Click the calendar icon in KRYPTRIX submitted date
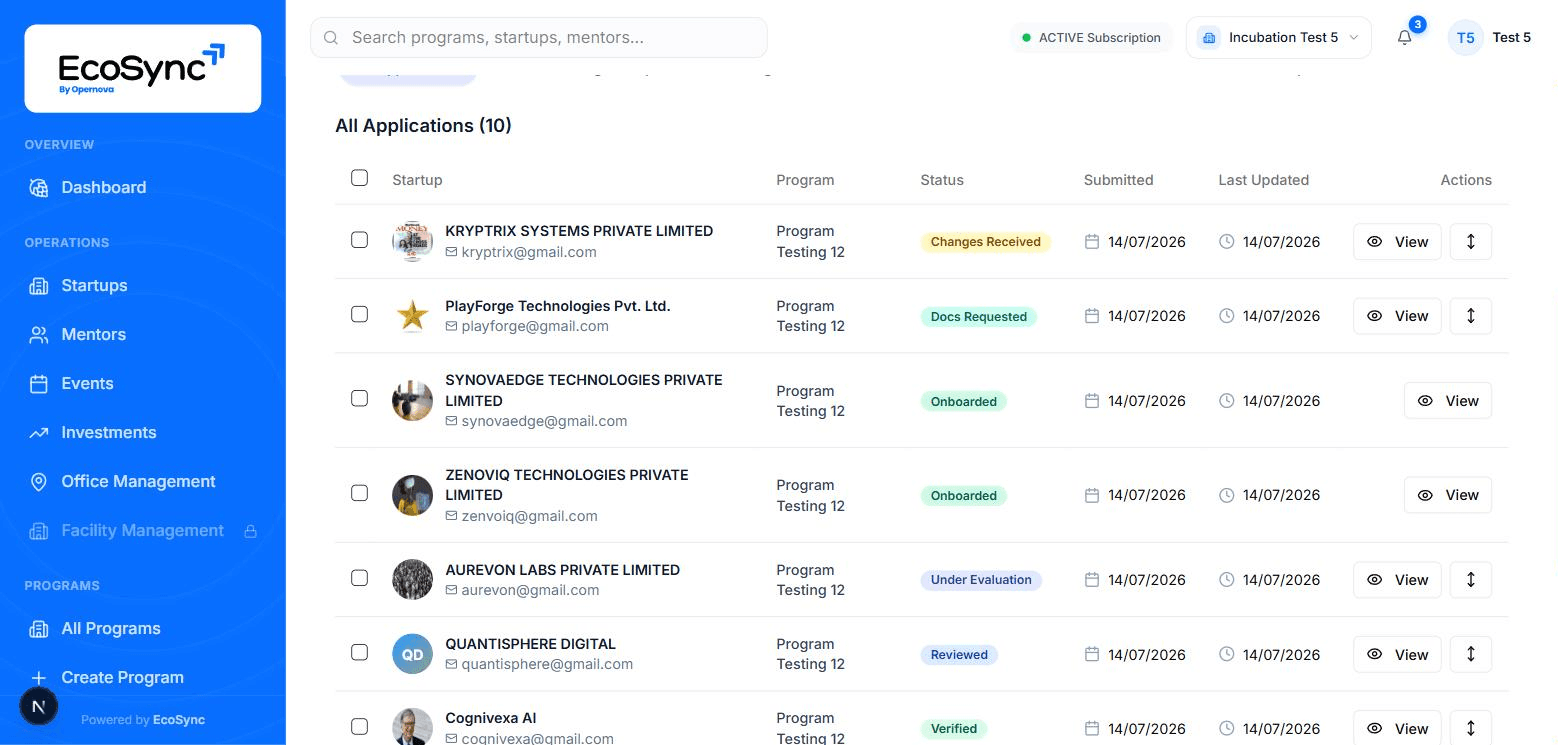Screen dimensions: 1558x745 point(1092,241)
